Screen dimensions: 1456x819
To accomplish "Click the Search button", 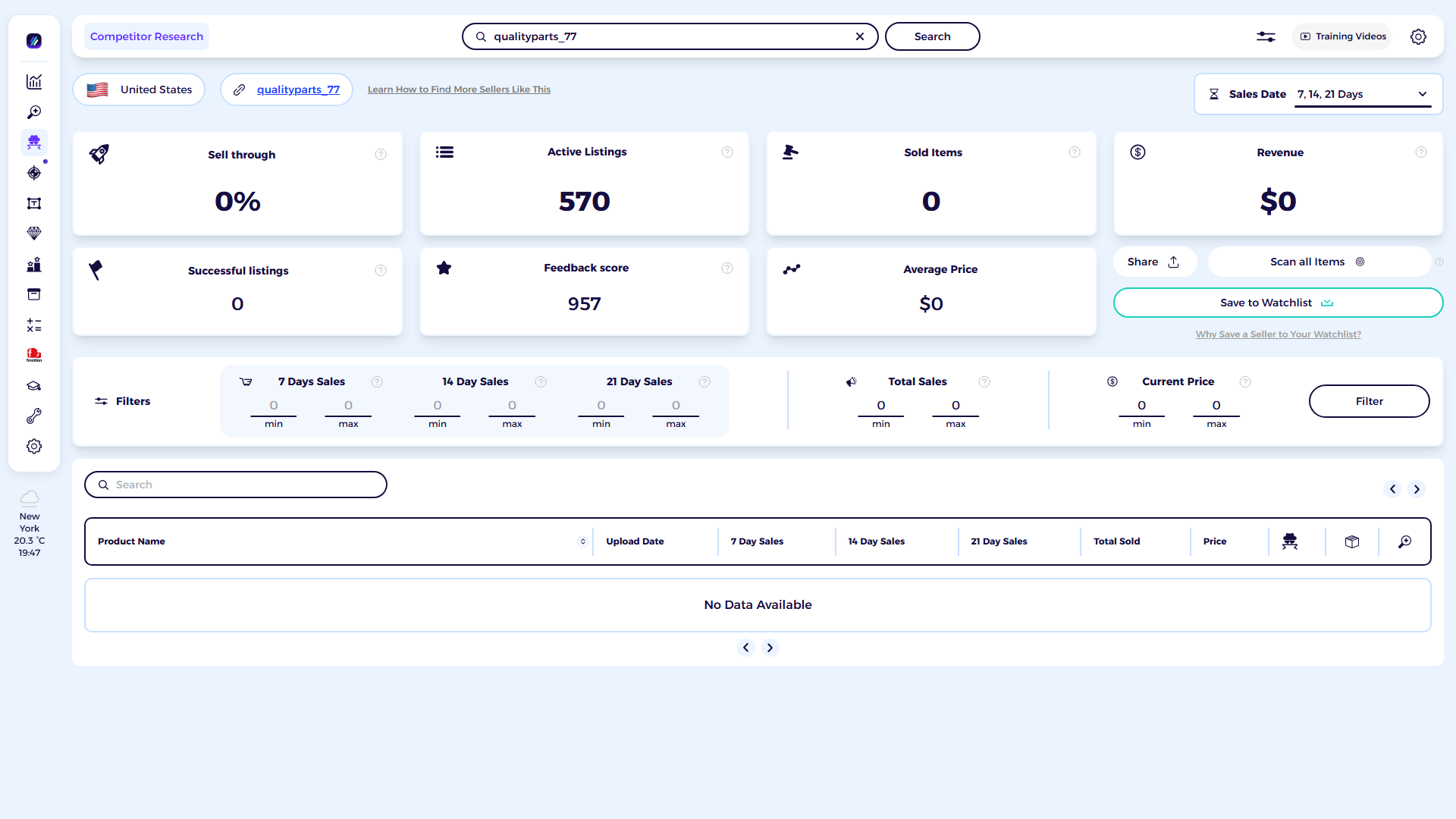I will [x=932, y=36].
